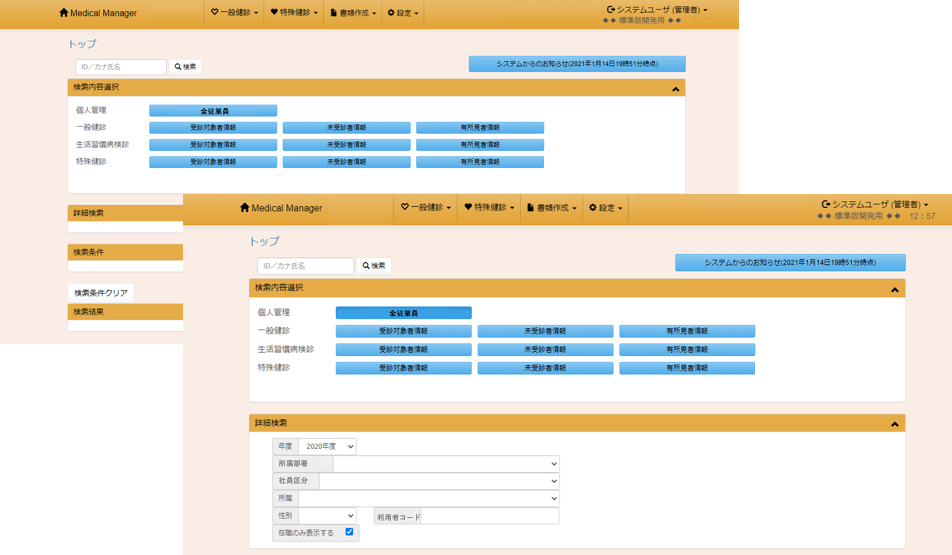
Task: Open the 書類作成 menu in the back window
Action: pos(352,13)
